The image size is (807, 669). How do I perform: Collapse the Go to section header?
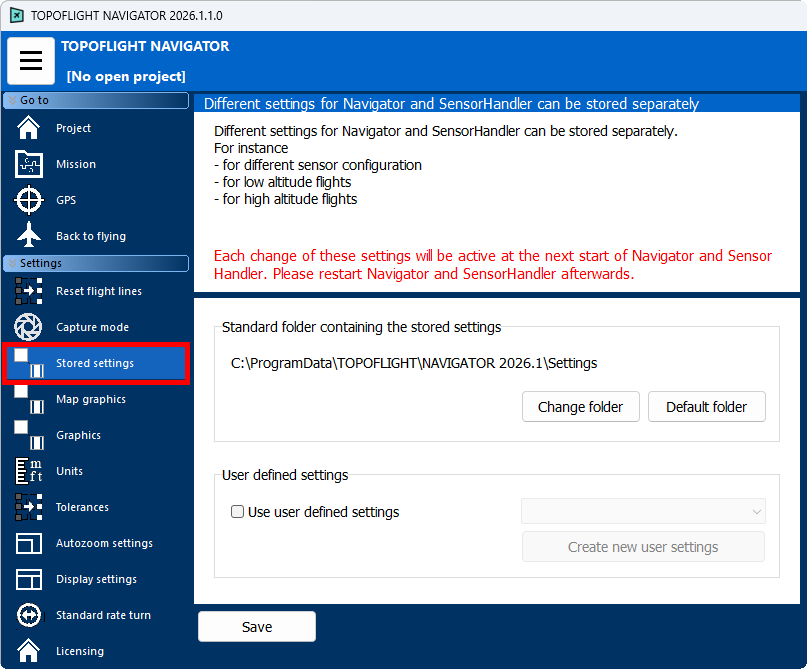pyautogui.click(x=96, y=100)
